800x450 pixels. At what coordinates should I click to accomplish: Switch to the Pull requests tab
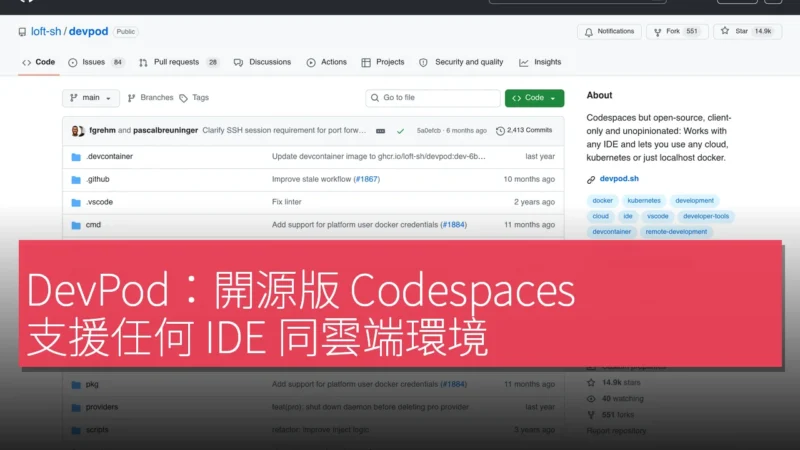coord(179,62)
